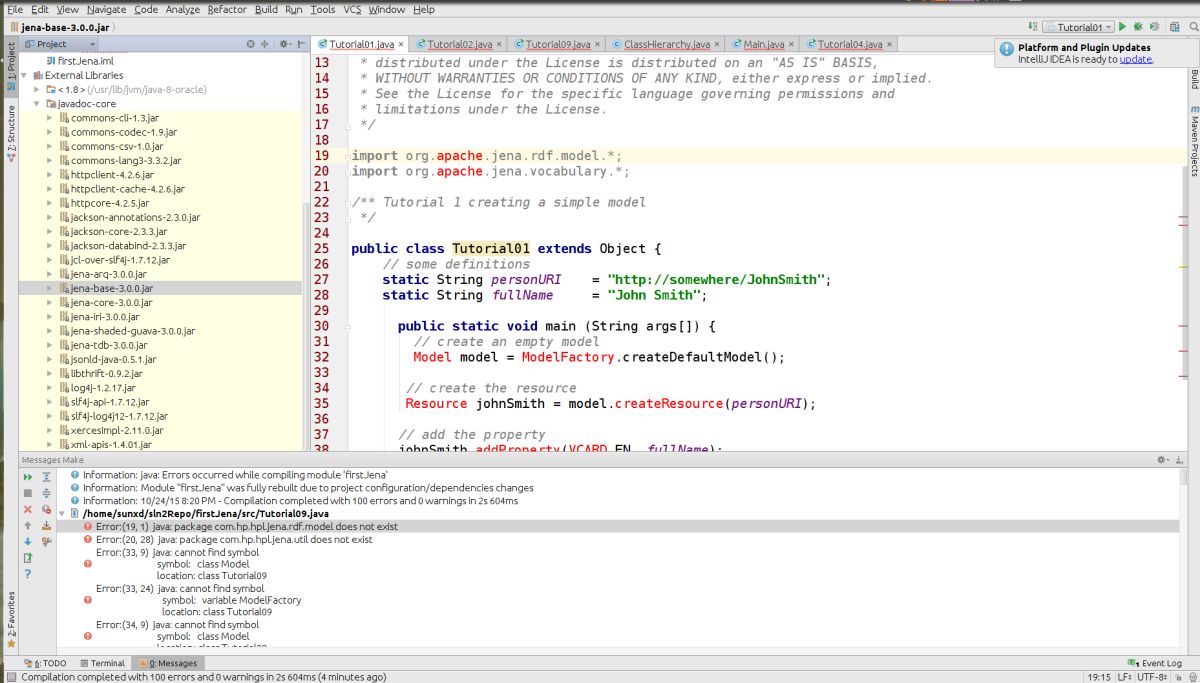Viewport: 1200px width, 683px height.
Task: Open Project panel gear settings
Action: (285, 44)
